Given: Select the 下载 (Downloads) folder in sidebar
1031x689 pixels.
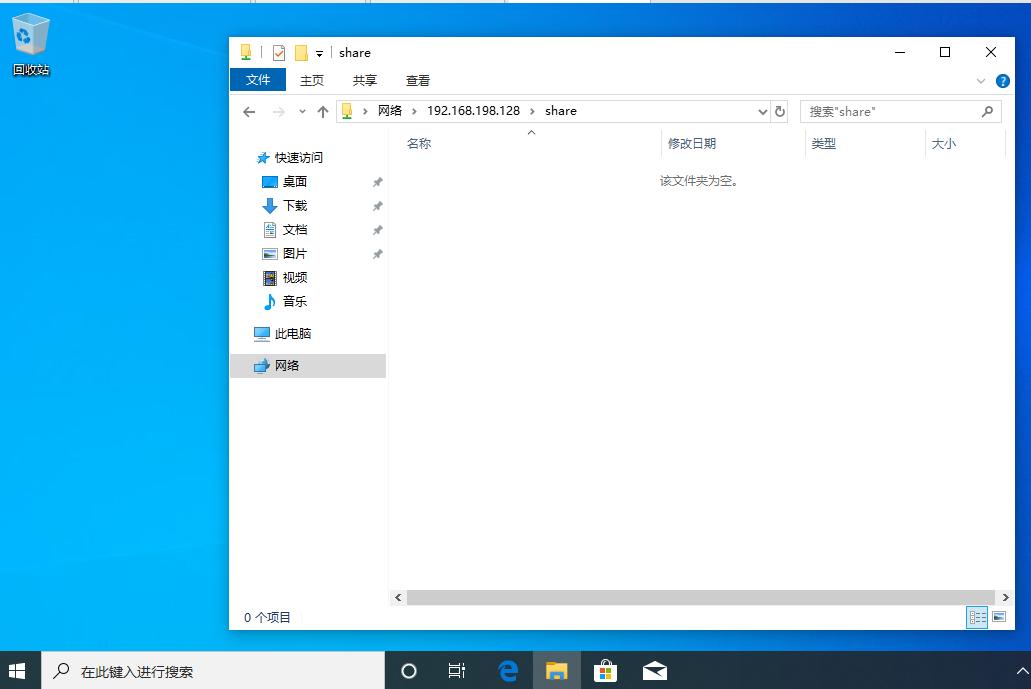Looking at the screenshot, I should 297,206.
